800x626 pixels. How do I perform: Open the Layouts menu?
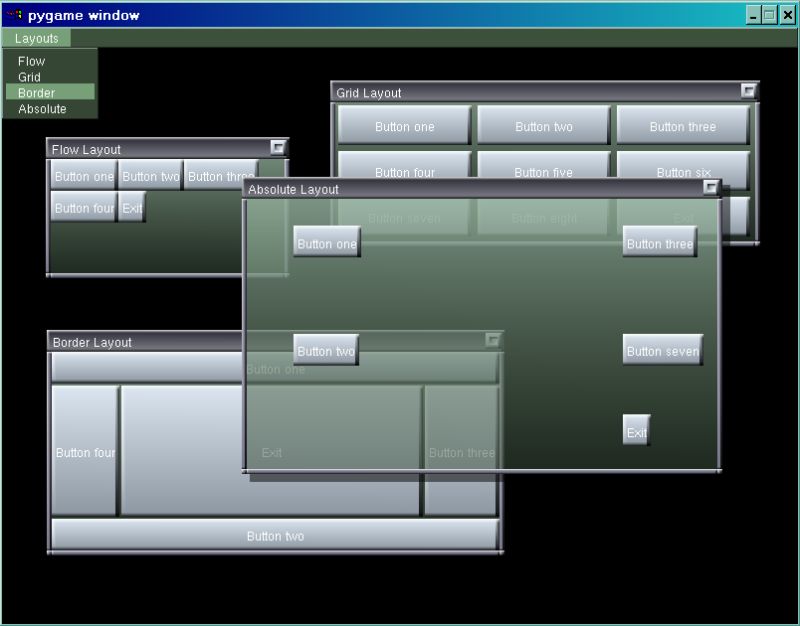click(36, 38)
